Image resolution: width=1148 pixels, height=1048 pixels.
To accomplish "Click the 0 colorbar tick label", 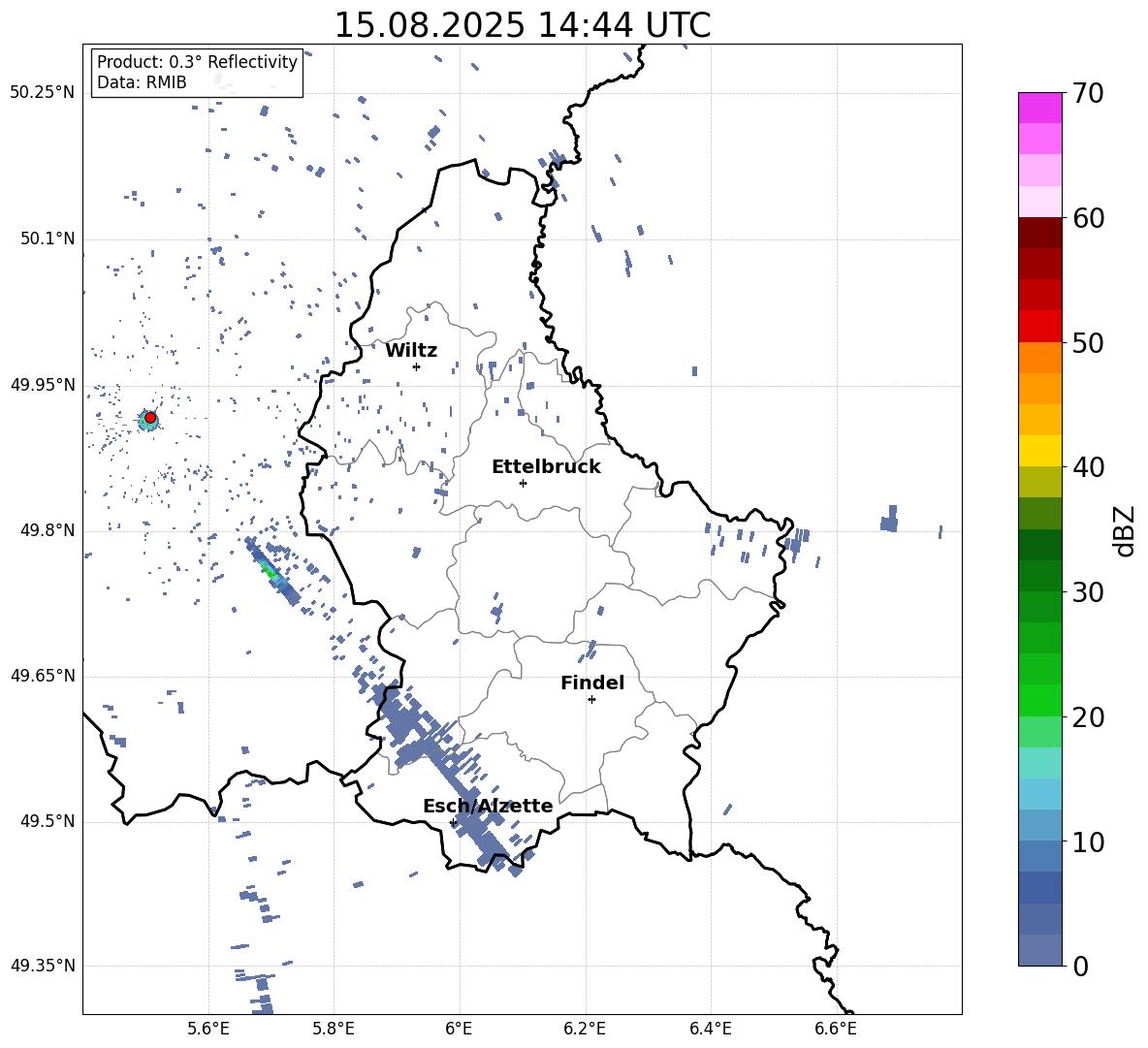I will point(1080,966).
